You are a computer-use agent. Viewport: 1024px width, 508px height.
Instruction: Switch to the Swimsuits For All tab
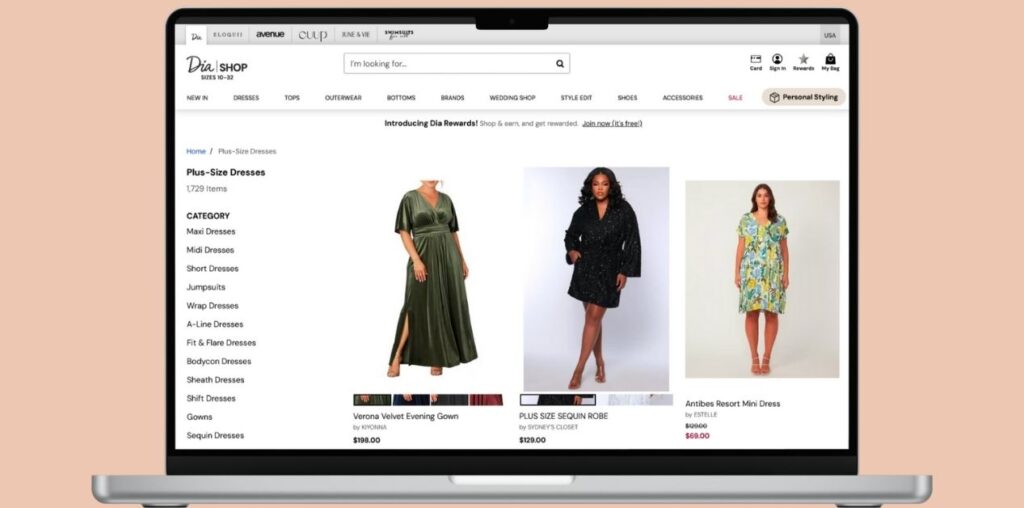pyautogui.click(x=398, y=35)
